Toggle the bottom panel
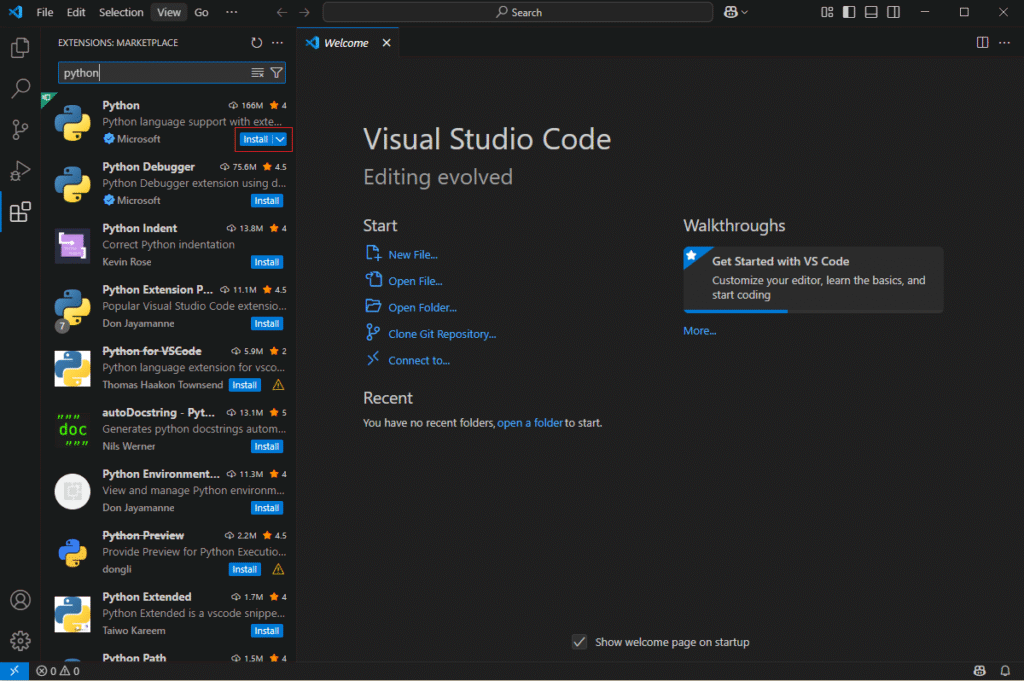This screenshot has height=681, width=1024. pos(871,12)
